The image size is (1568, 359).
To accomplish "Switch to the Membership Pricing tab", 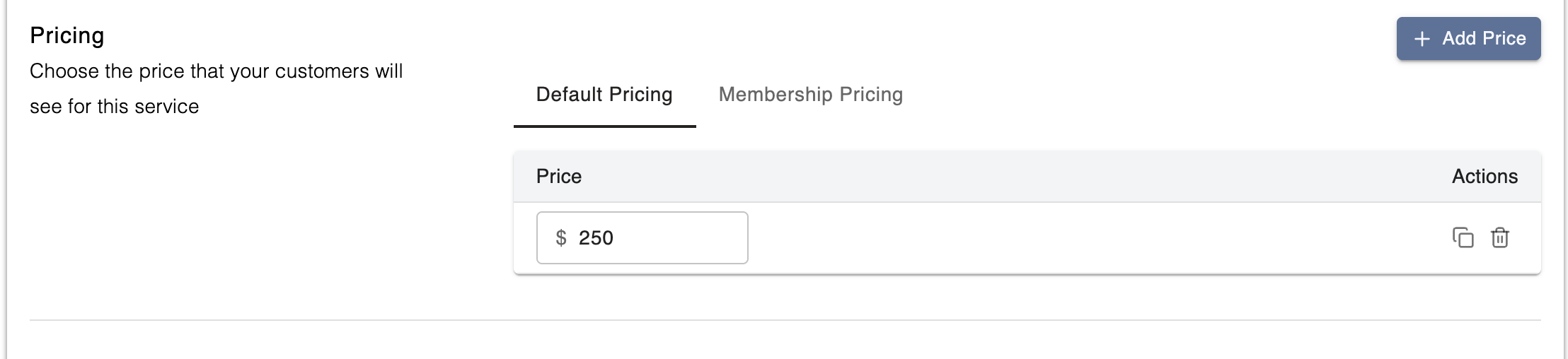I will (810, 95).
